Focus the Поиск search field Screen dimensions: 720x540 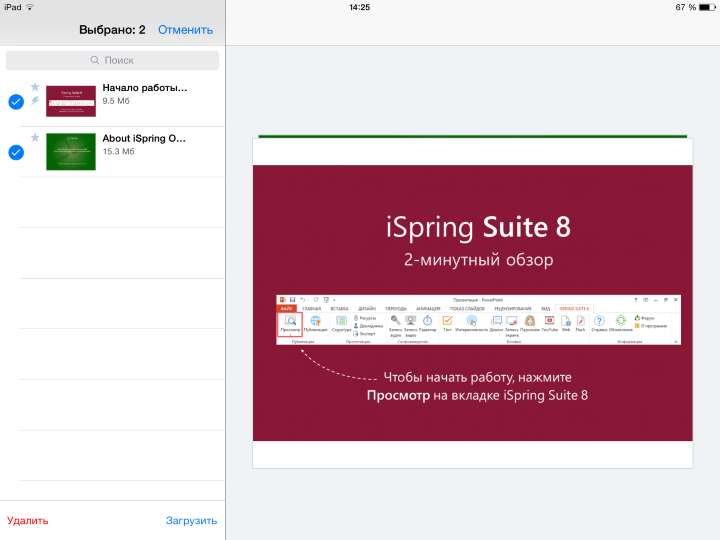(x=112, y=60)
